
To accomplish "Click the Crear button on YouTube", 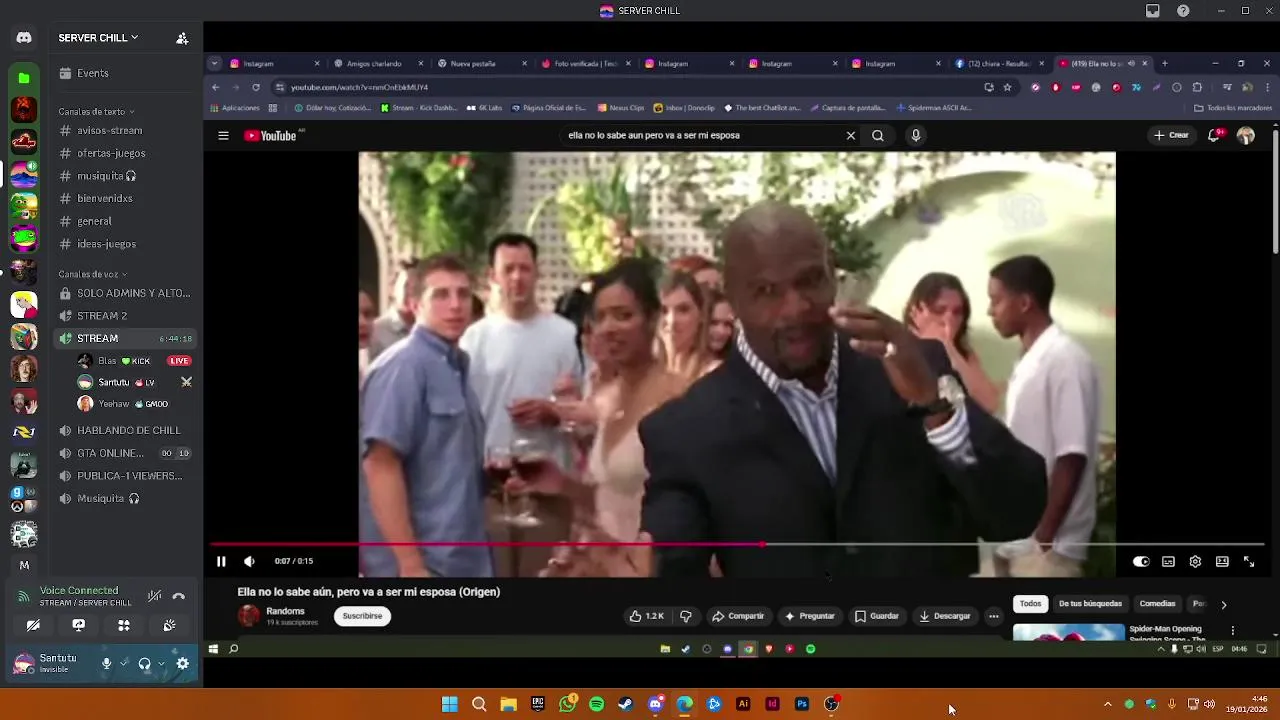I will click(x=1171, y=135).
